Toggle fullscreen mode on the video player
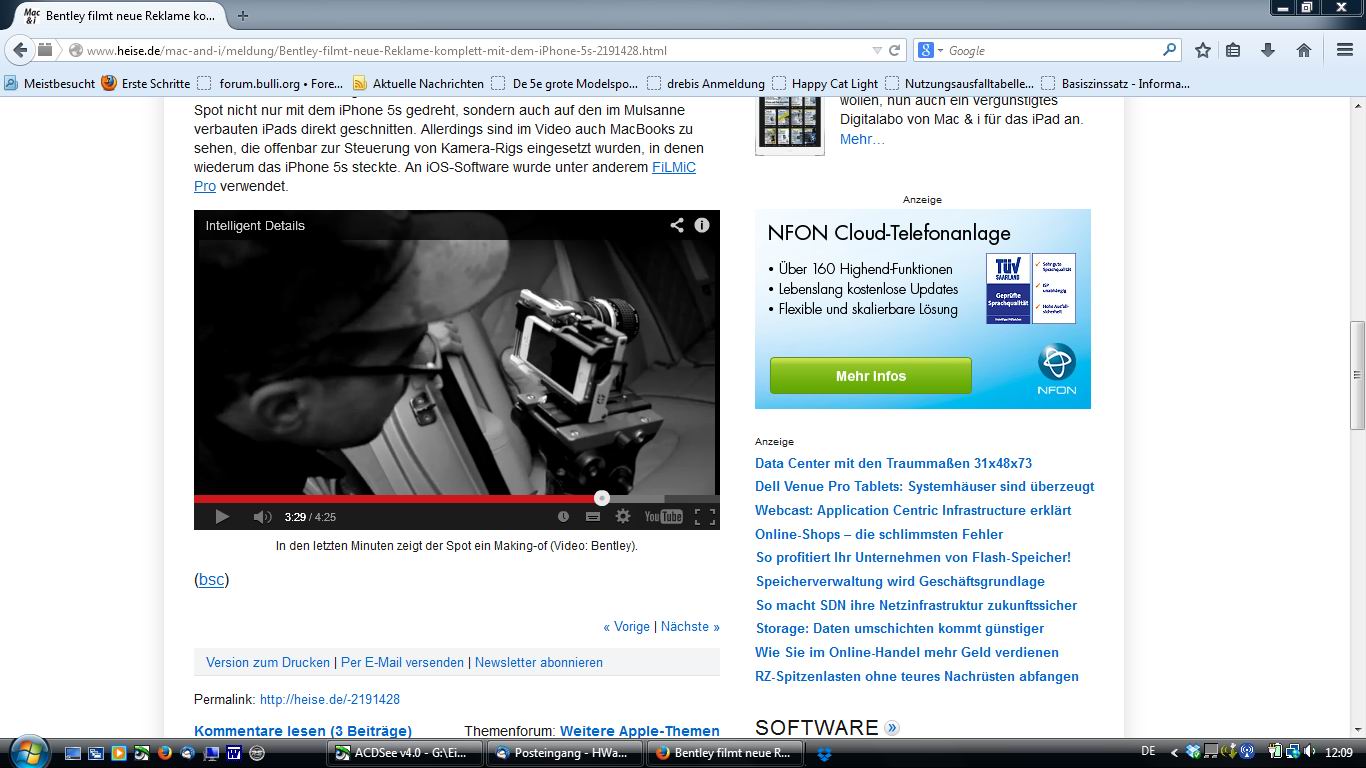This screenshot has width=1366, height=768. (705, 517)
